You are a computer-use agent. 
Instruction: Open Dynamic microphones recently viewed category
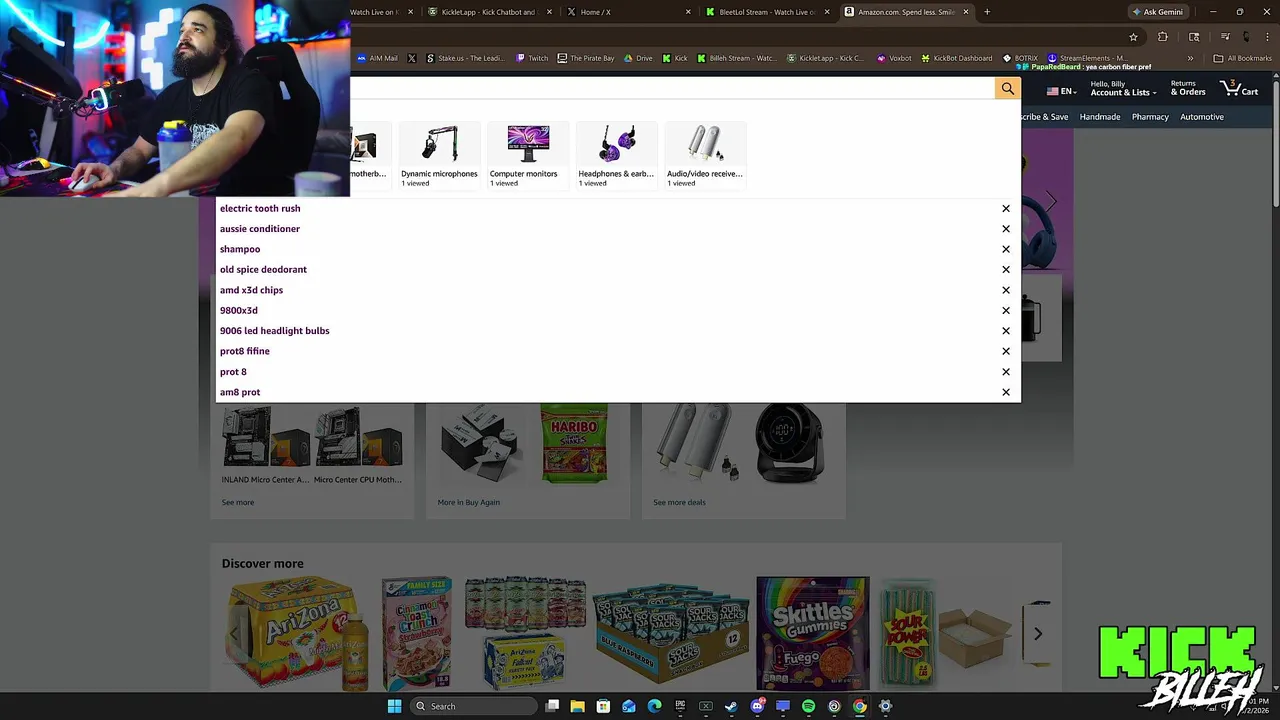point(439,156)
